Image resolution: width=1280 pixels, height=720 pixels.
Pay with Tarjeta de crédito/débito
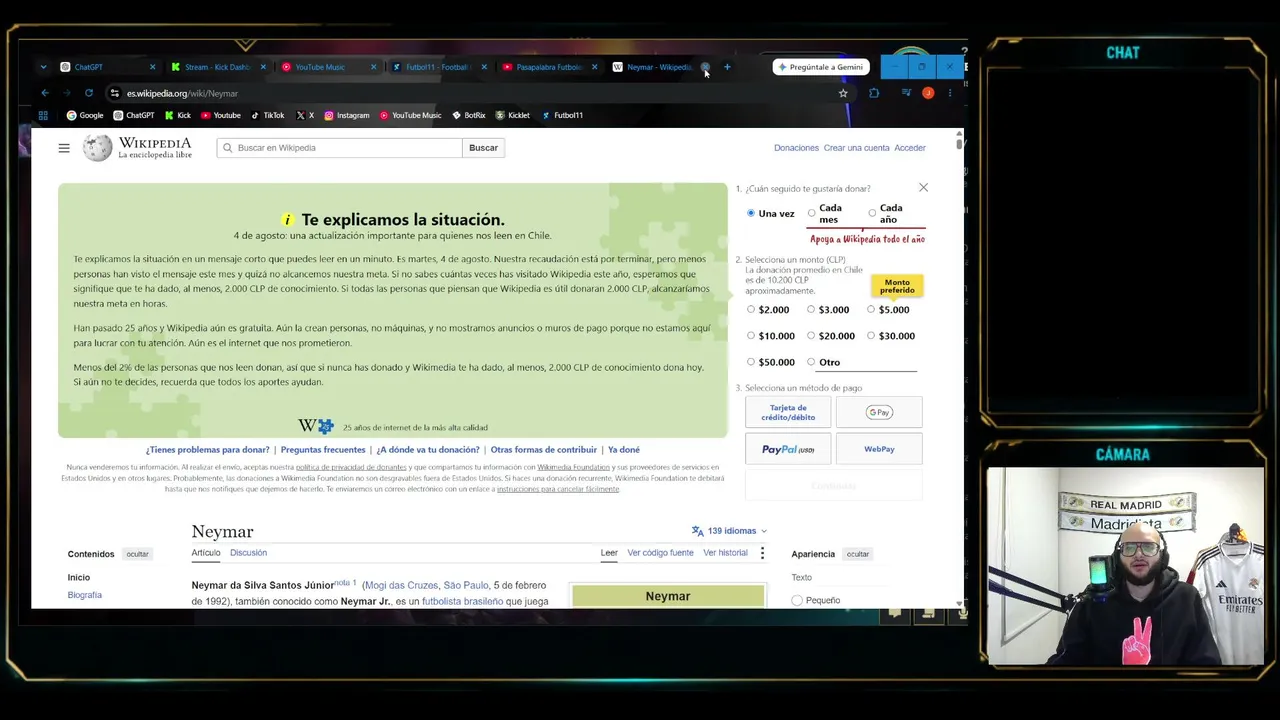click(788, 412)
